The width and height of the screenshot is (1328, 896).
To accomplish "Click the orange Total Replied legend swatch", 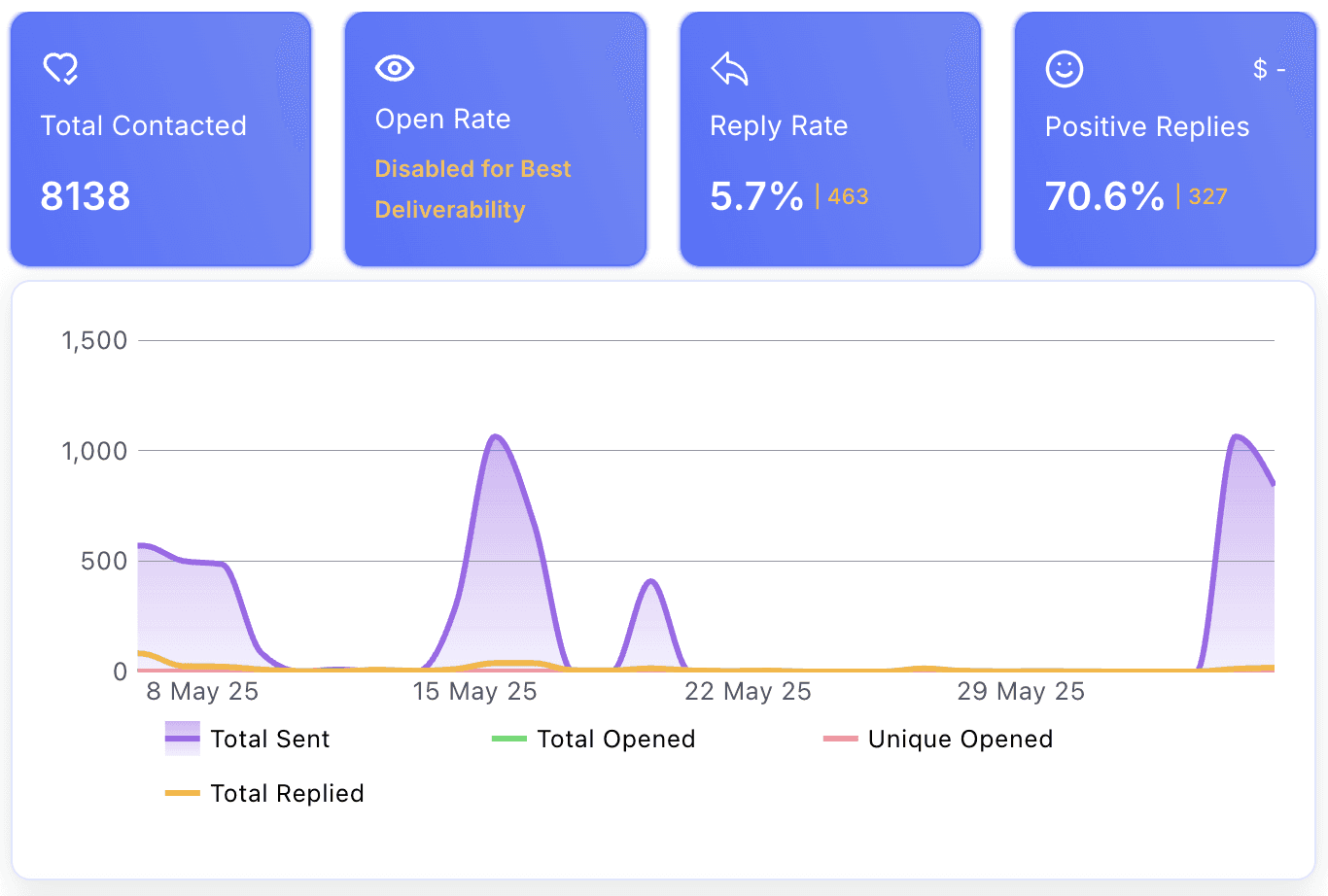I will coord(183,793).
